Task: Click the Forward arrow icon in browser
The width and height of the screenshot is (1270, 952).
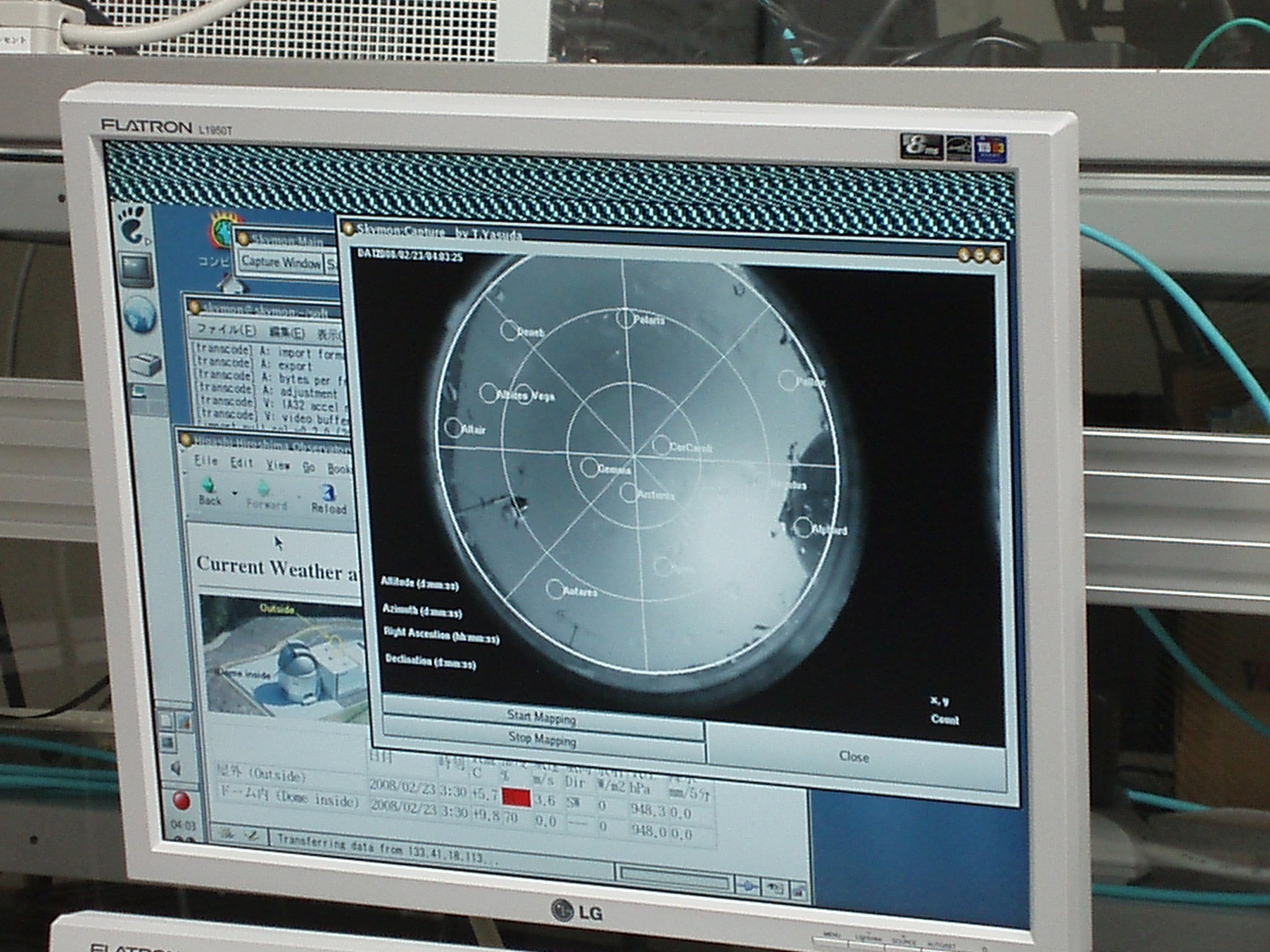Action: (264, 489)
